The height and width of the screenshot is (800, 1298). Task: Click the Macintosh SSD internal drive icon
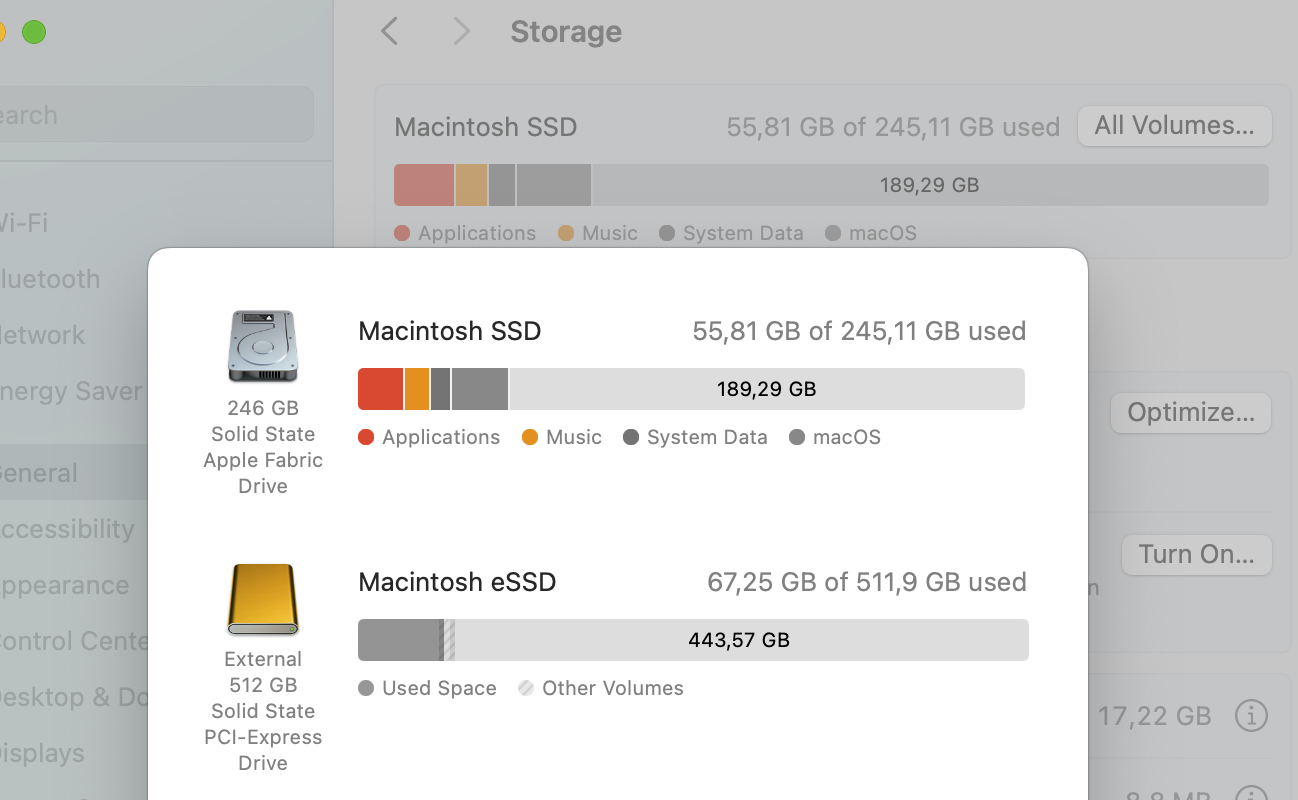click(x=263, y=345)
